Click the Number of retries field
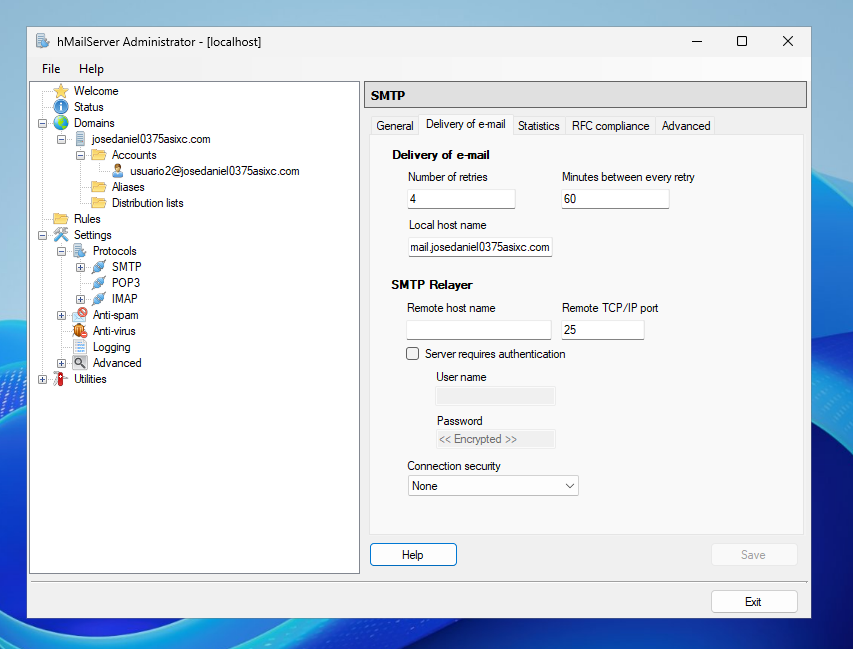The image size is (853, 649). [461, 199]
